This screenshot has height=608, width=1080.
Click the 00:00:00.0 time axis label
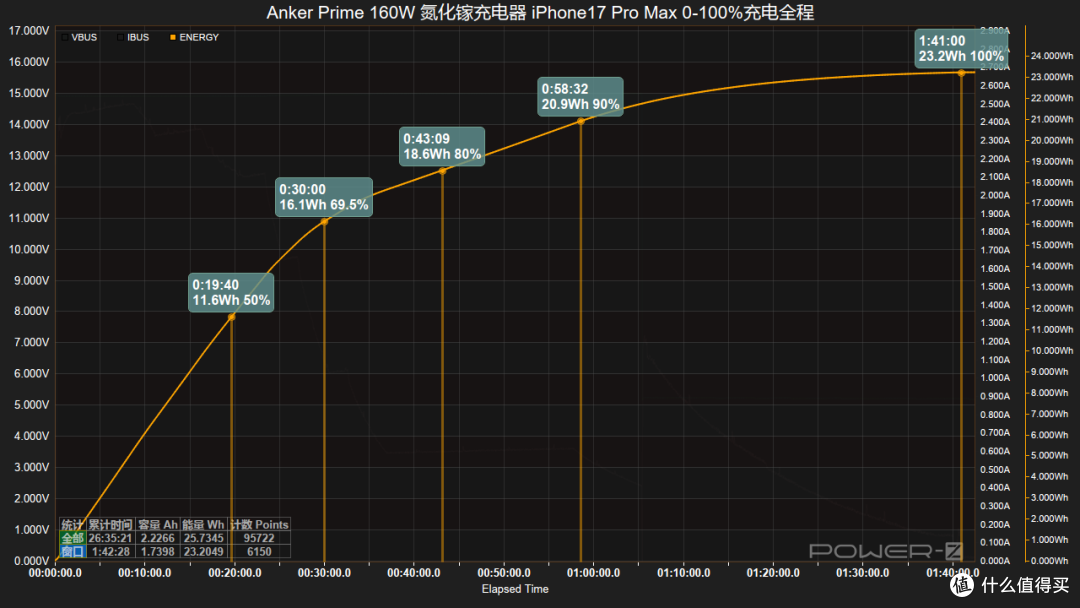(55, 573)
